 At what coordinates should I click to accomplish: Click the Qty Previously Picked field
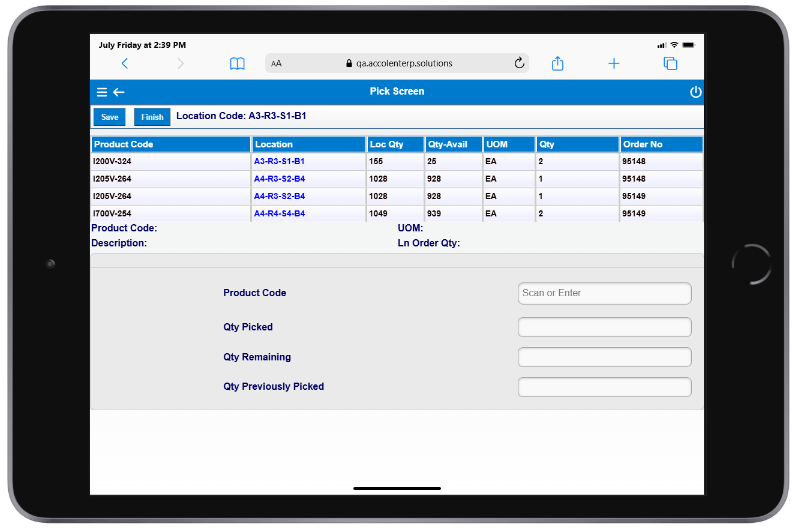tap(605, 387)
